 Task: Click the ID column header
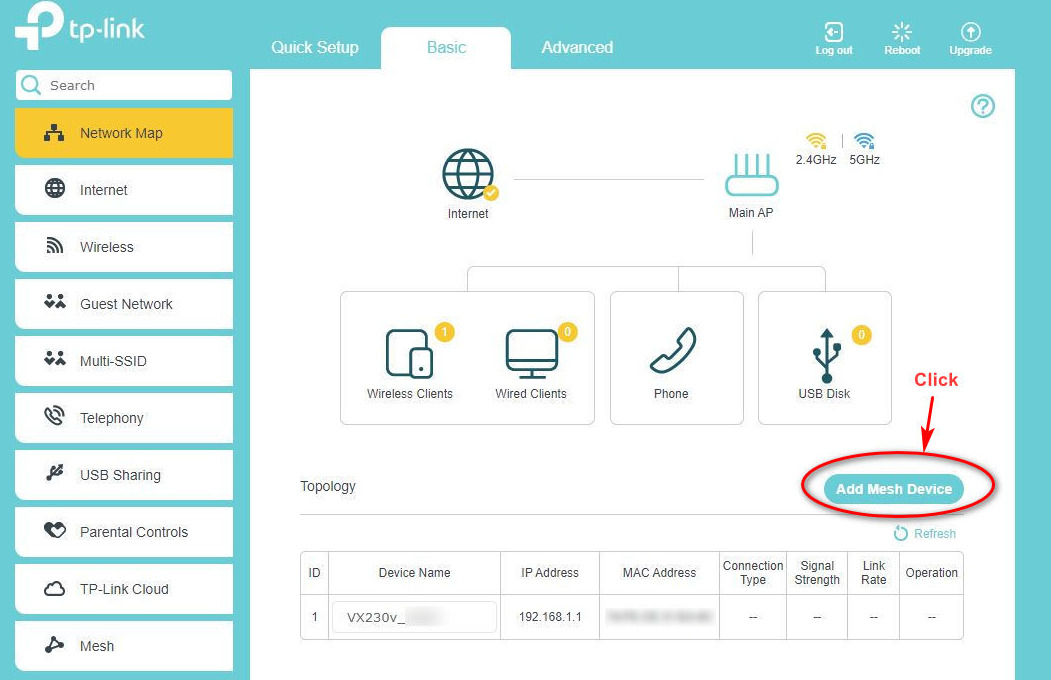(314, 573)
